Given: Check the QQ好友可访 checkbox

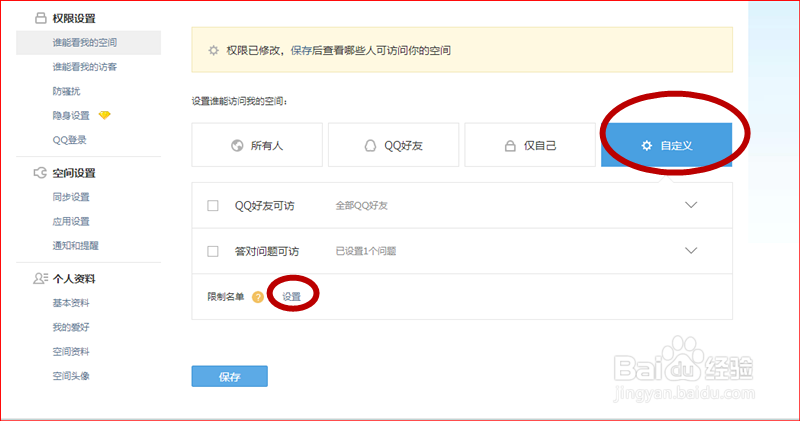Looking at the screenshot, I should (x=213, y=206).
